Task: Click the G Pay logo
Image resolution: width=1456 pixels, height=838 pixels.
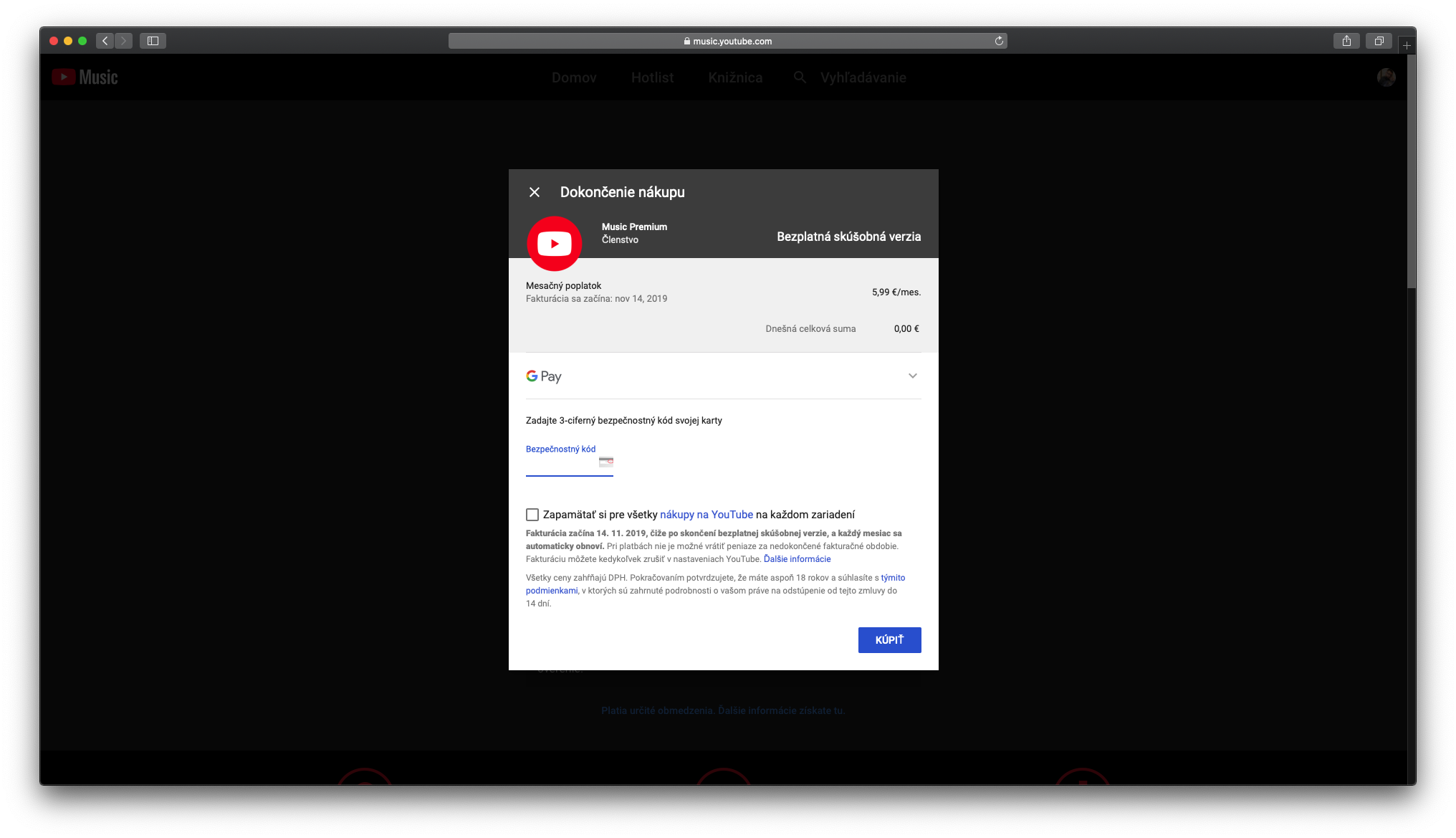Action: tap(544, 376)
